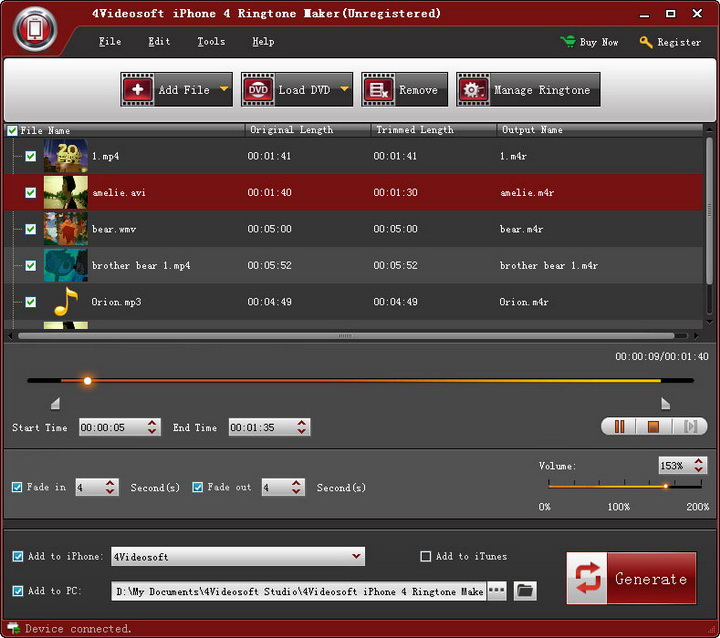
Task: Click the Manage Ringtone button label
Action: pos(542,90)
